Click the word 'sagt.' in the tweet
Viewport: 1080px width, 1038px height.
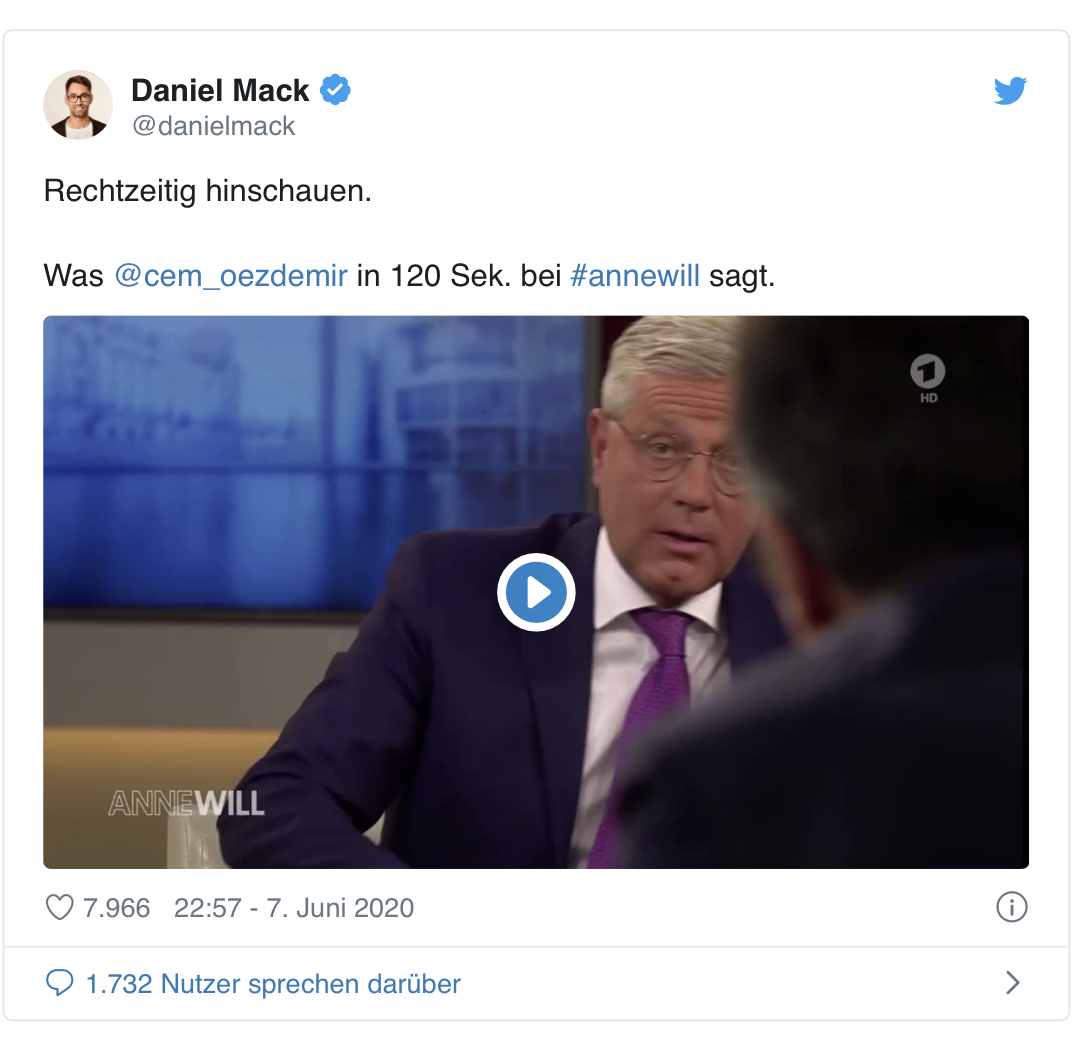742,277
